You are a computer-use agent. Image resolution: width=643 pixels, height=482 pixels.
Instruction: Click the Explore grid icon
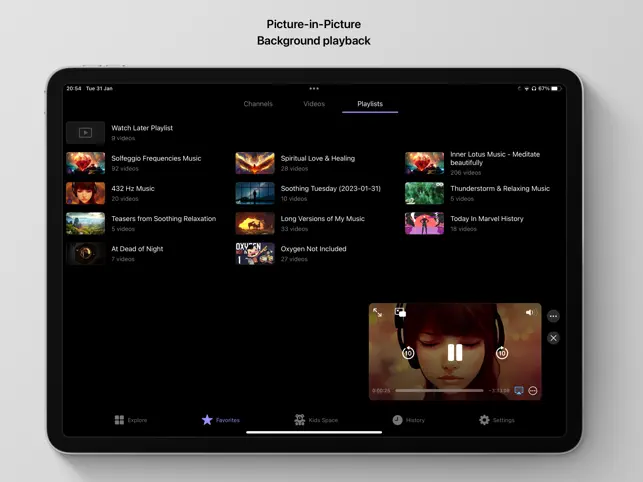tap(119, 420)
